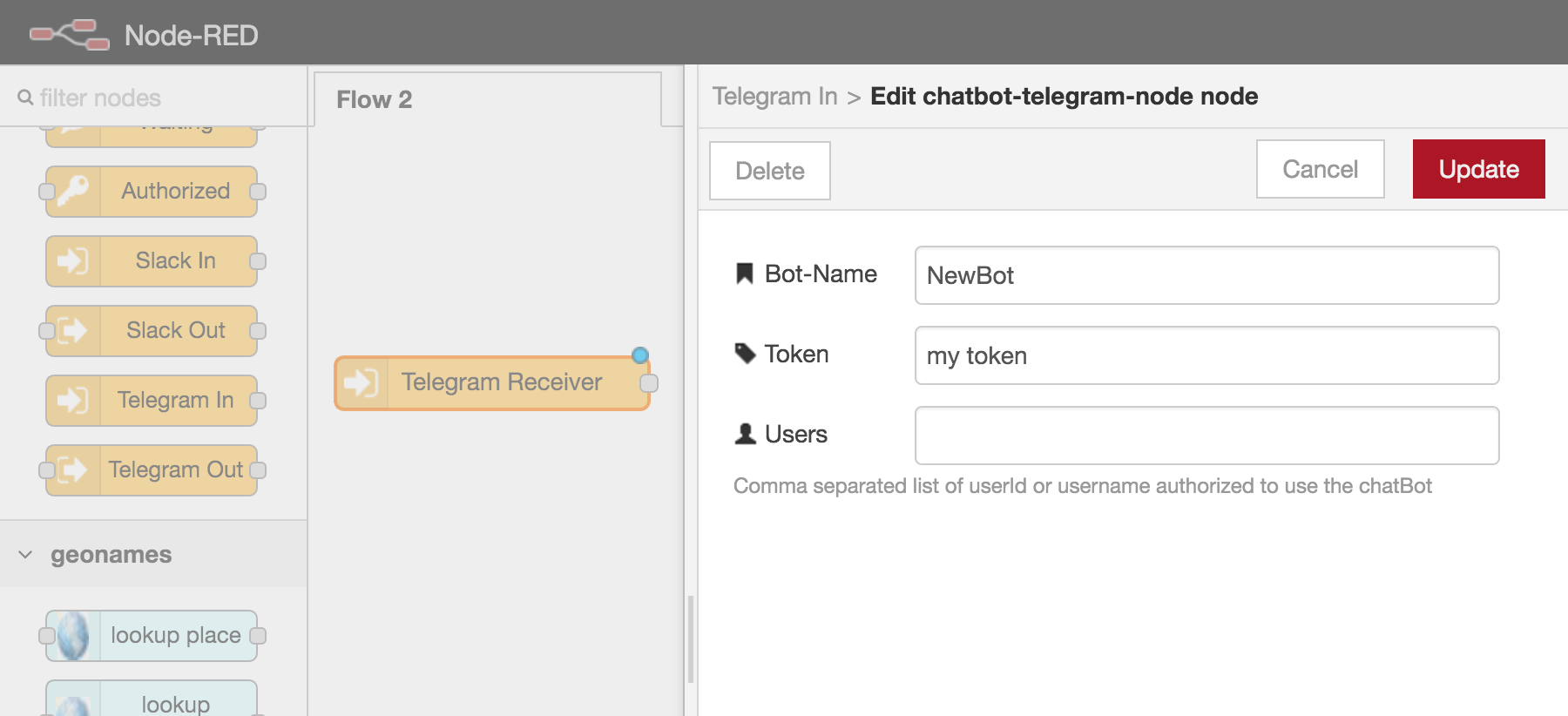Screen dimensions: 1568x716
Task: Click the Node-RED title text
Action: pyautogui.click(x=192, y=35)
